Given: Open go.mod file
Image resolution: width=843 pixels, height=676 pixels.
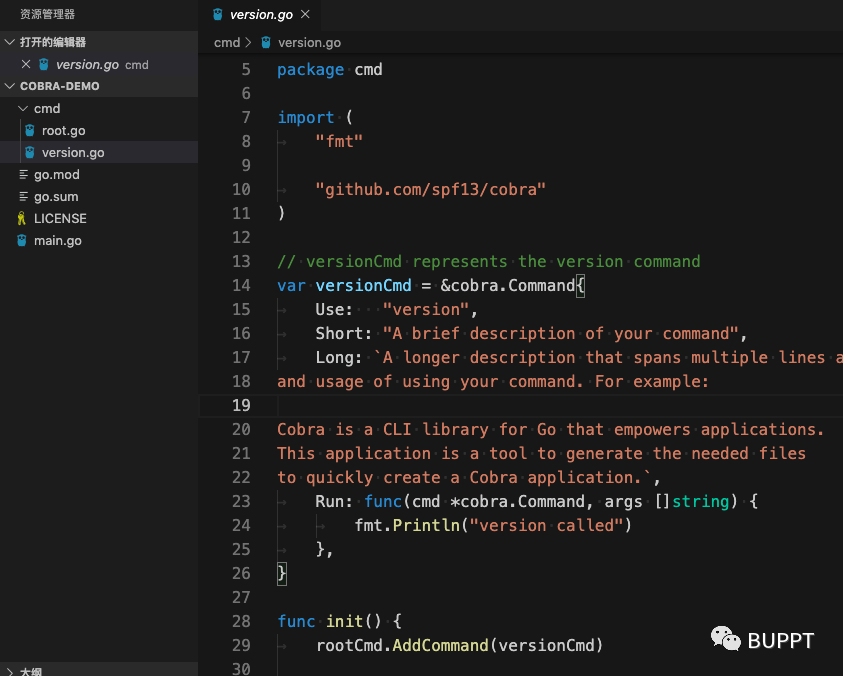Looking at the screenshot, I should [x=99, y=175].
